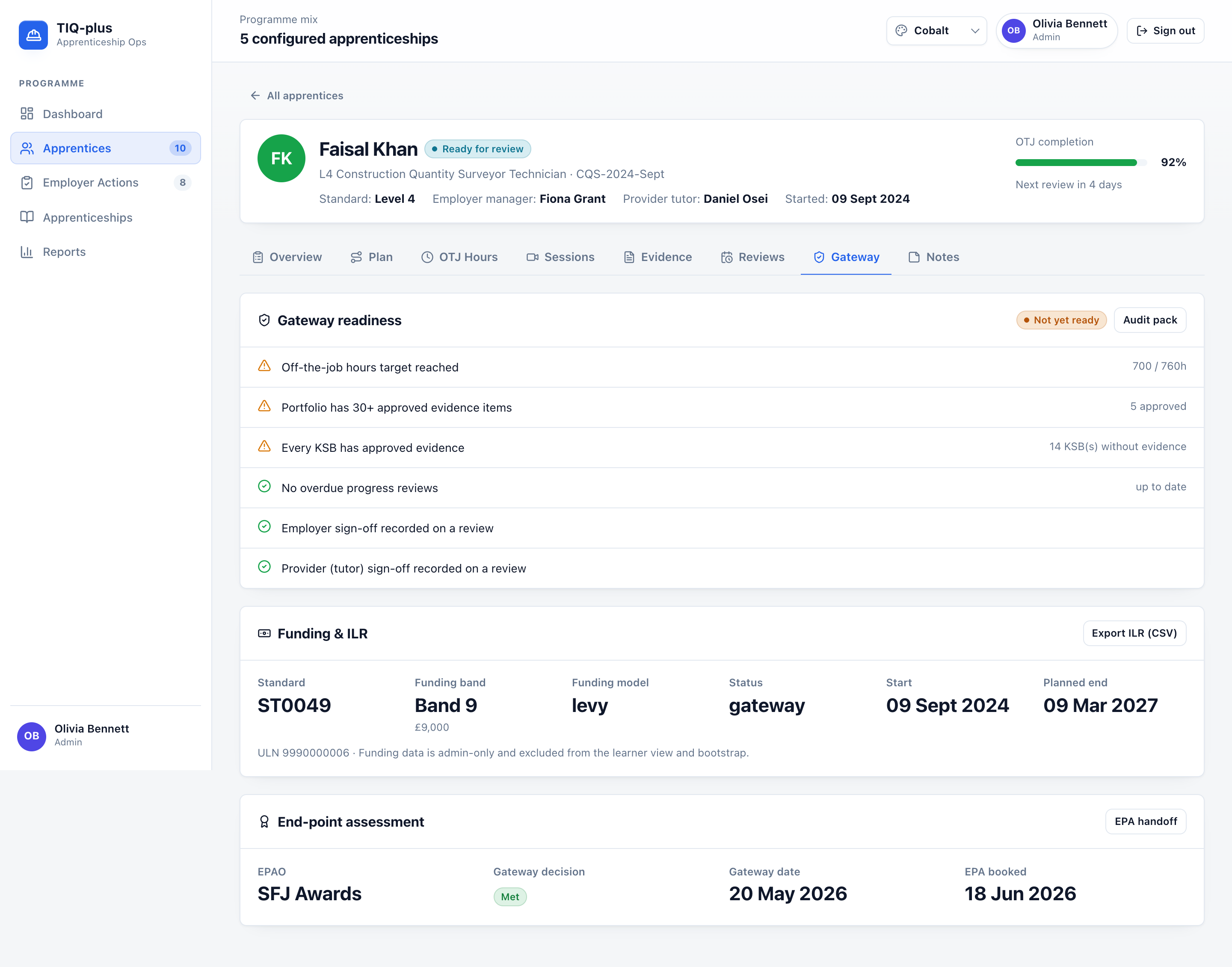Click the Apprentices people icon in sidebar
This screenshot has width=1232, height=967.
point(27,148)
